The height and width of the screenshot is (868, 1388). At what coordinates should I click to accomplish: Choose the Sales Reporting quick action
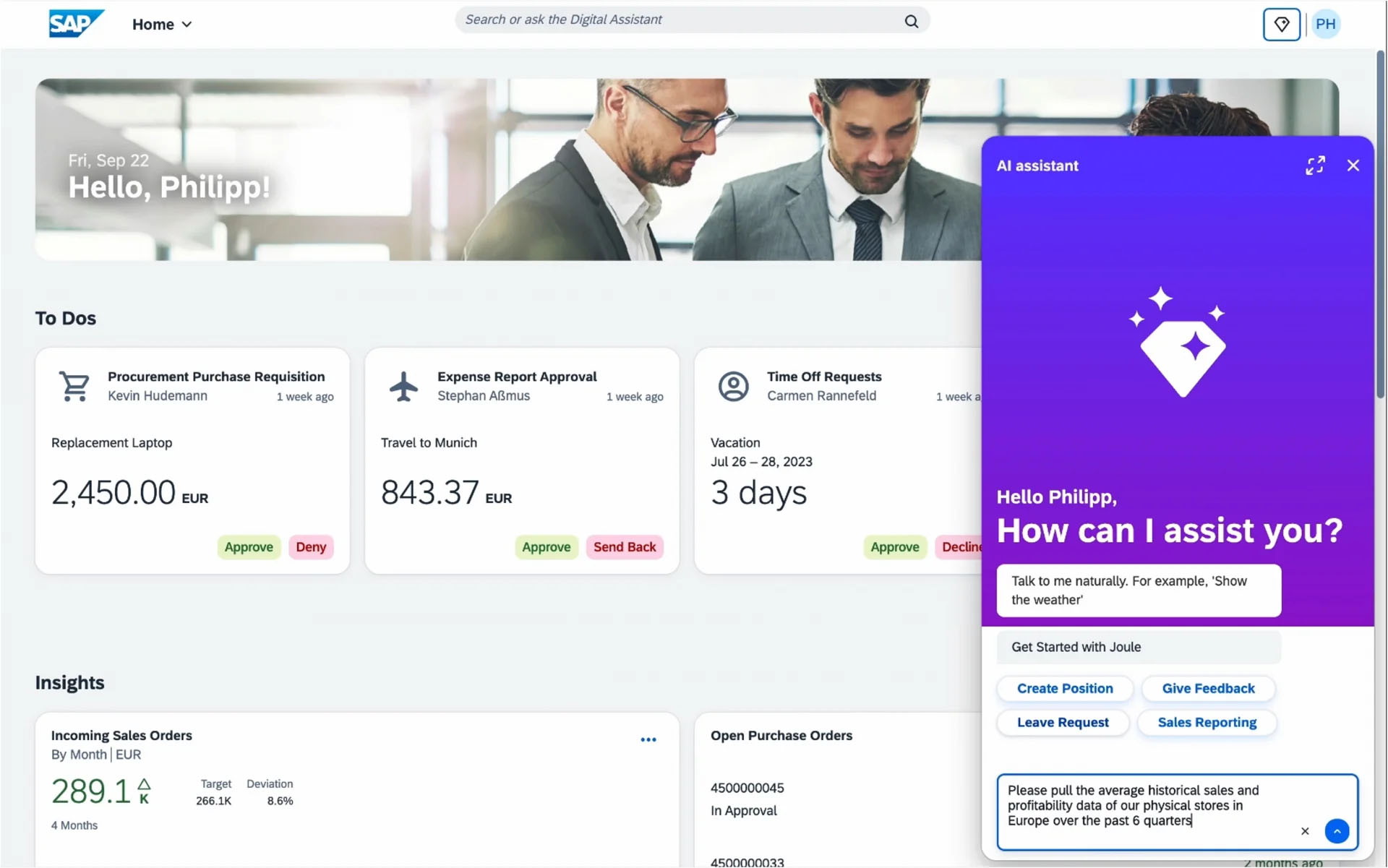click(1206, 722)
